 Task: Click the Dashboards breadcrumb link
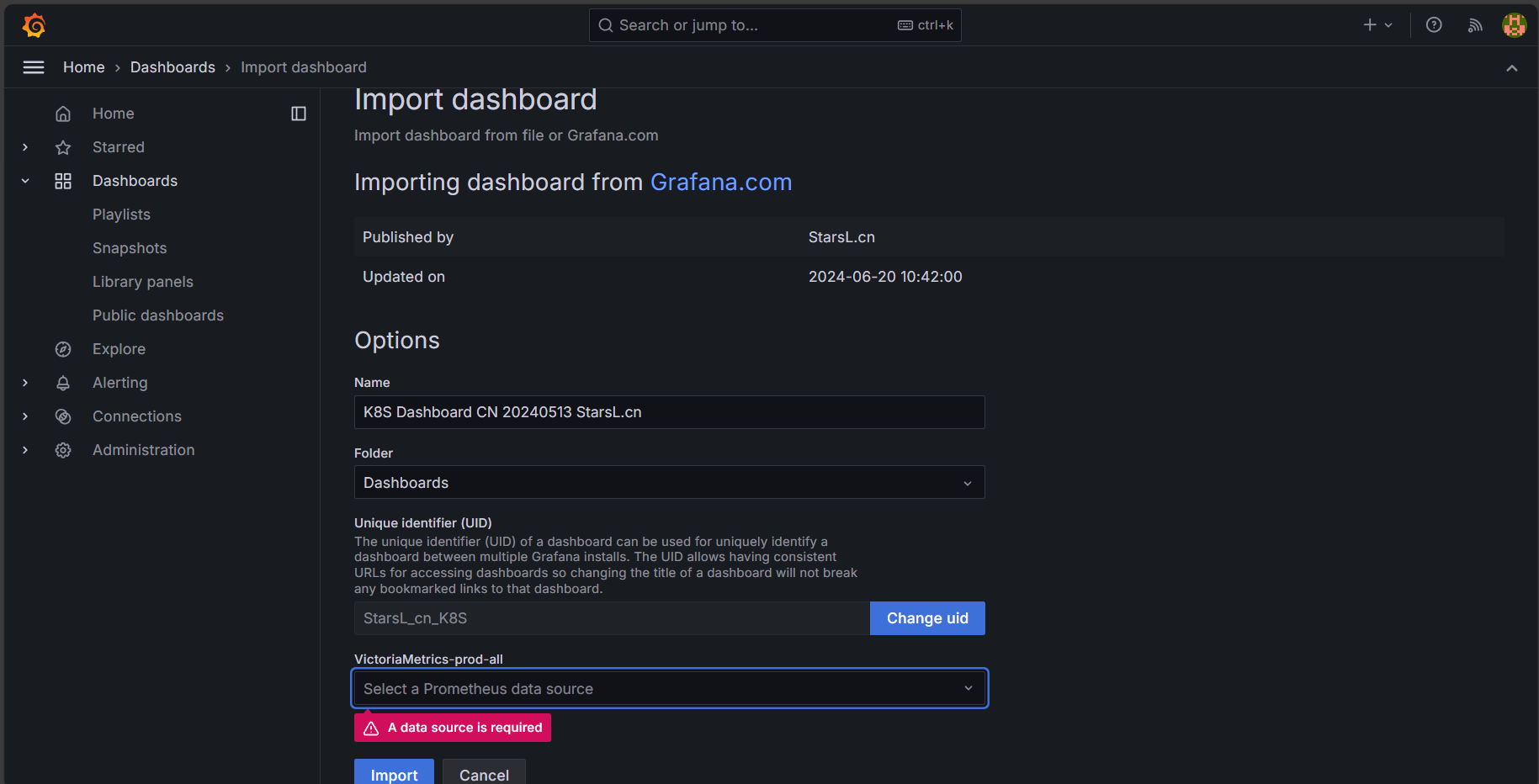coord(172,67)
